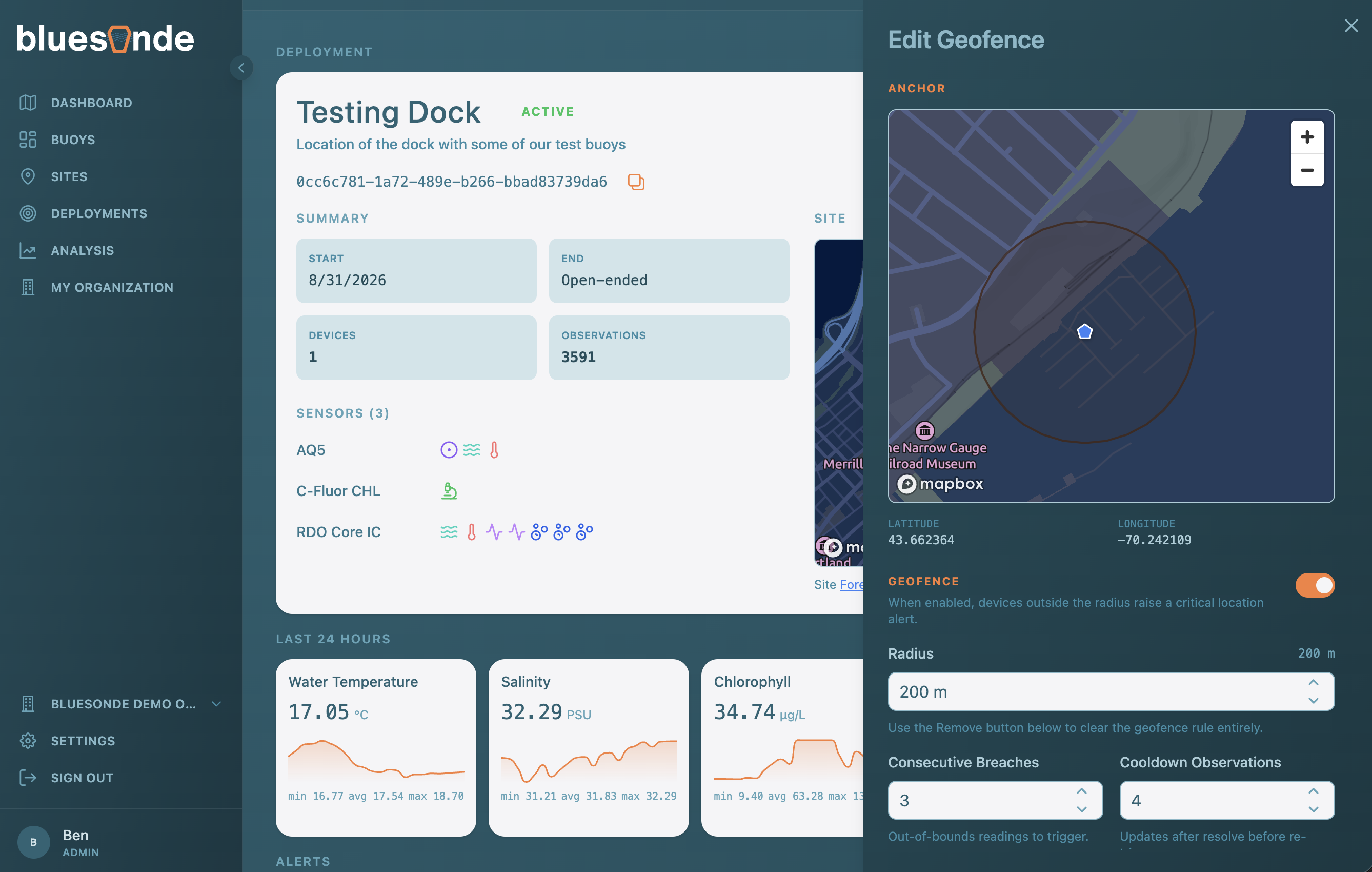Click the RDO Core IC waves icon
The height and width of the screenshot is (872, 1372).
[x=449, y=532]
